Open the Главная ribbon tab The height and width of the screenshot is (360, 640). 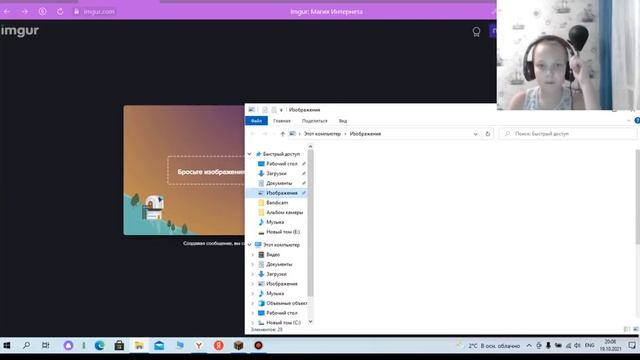pyautogui.click(x=282, y=121)
